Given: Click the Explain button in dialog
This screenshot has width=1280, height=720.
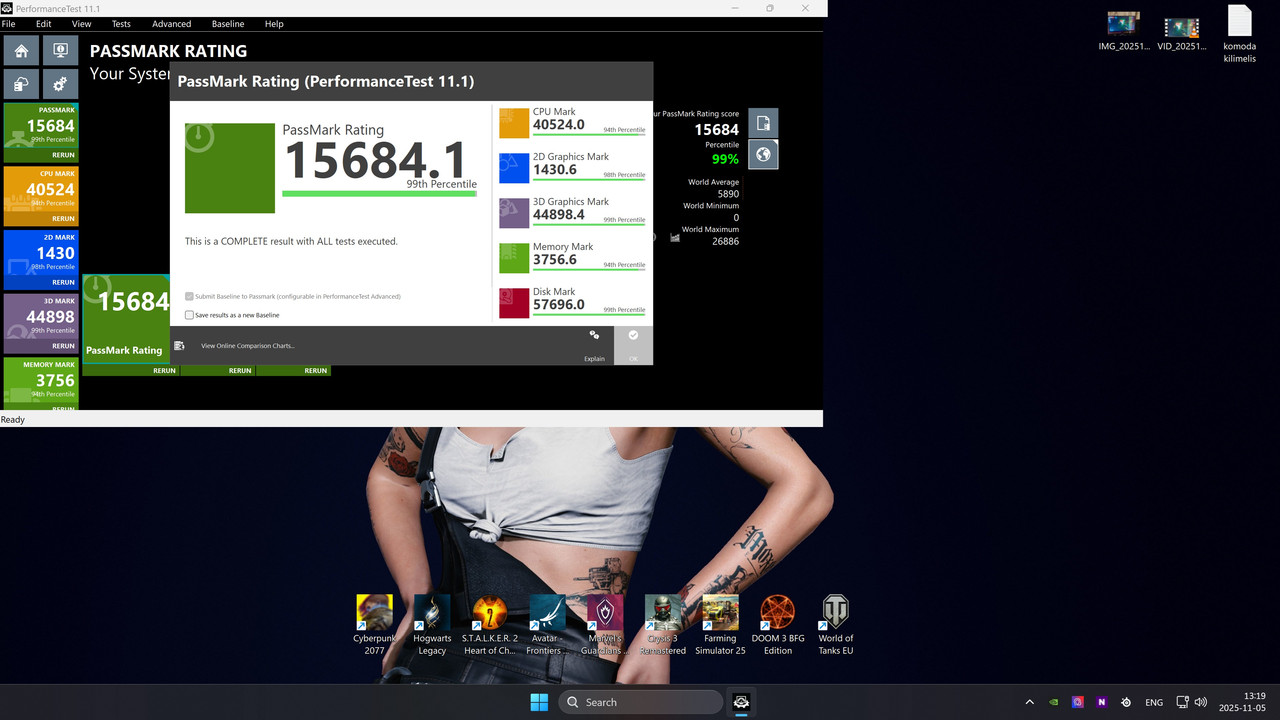Looking at the screenshot, I should (x=594, y=346).
